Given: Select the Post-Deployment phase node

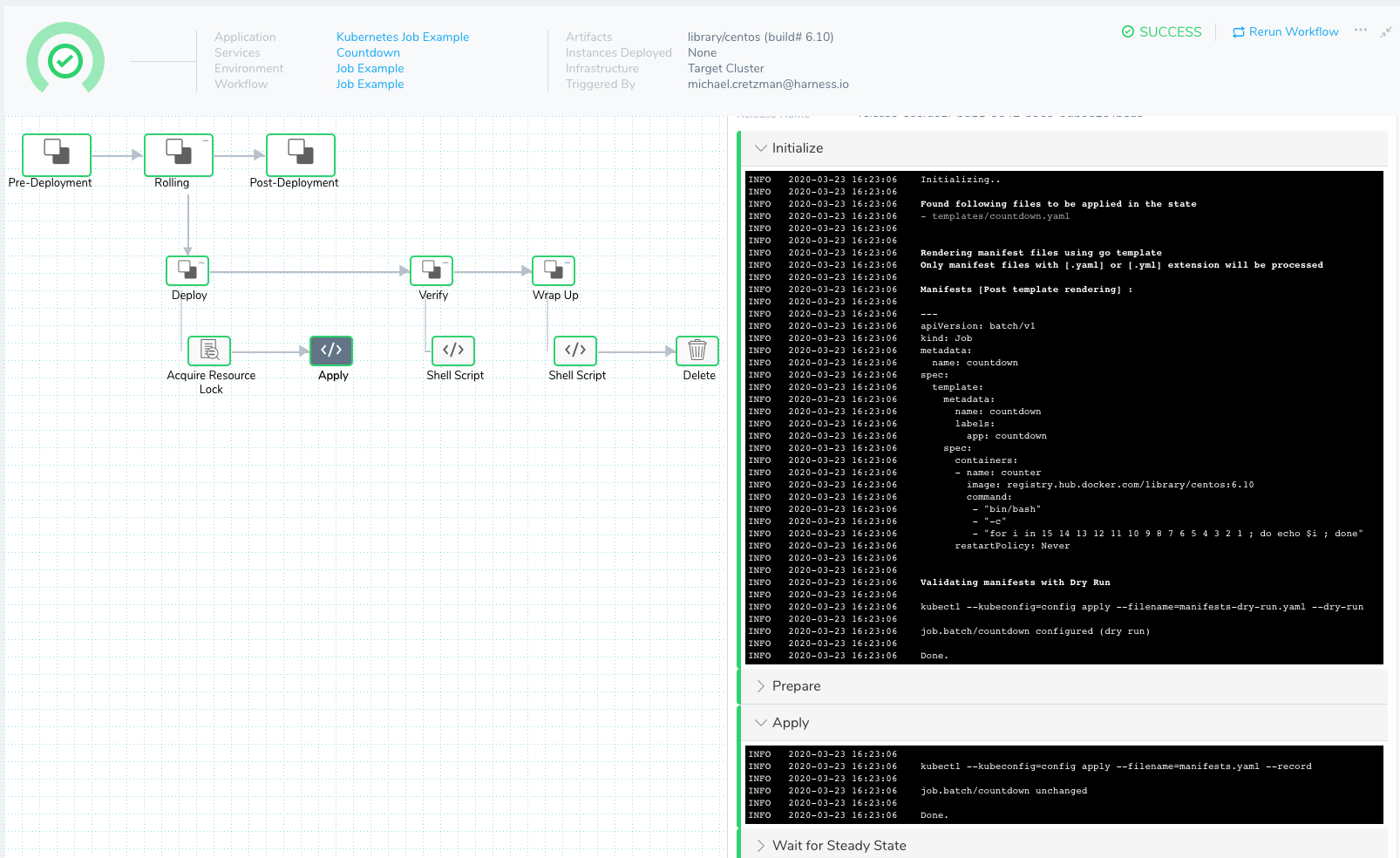Looking at the screenshot, I should (301, 154).
